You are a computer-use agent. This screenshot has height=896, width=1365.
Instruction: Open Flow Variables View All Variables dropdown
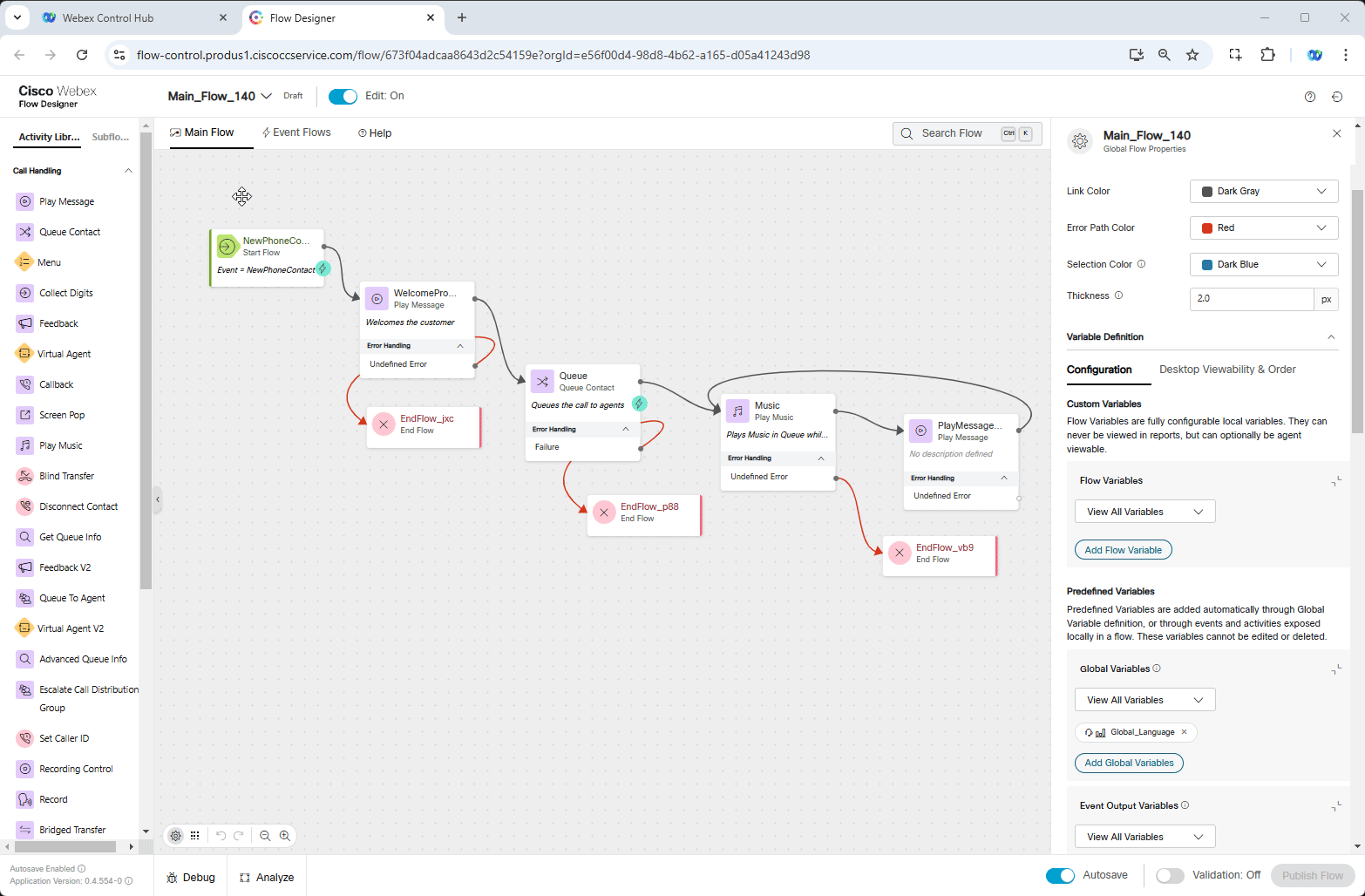(1145, 512)
